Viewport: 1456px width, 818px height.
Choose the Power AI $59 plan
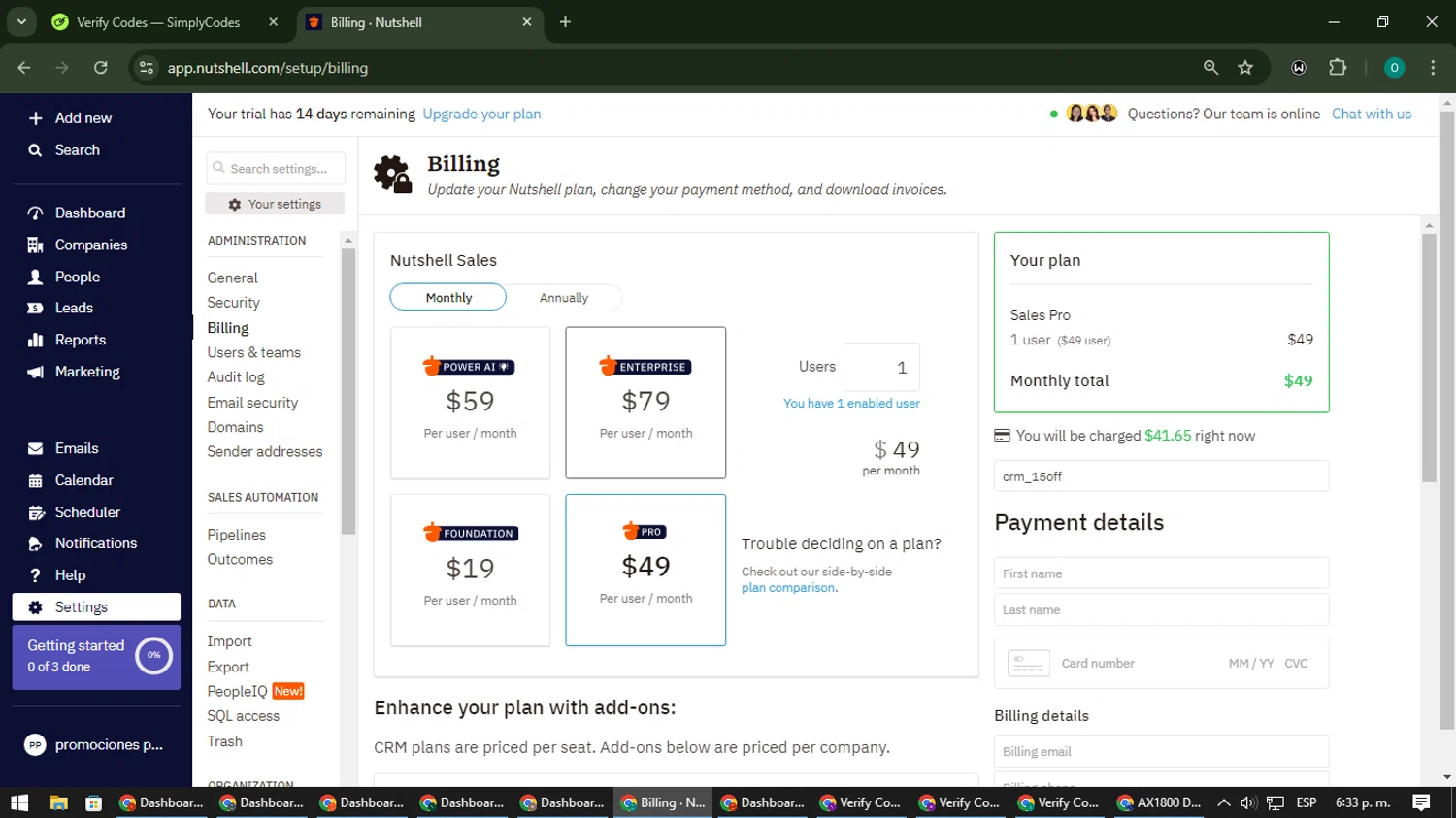pyautogui.click(x=470, y=403)
